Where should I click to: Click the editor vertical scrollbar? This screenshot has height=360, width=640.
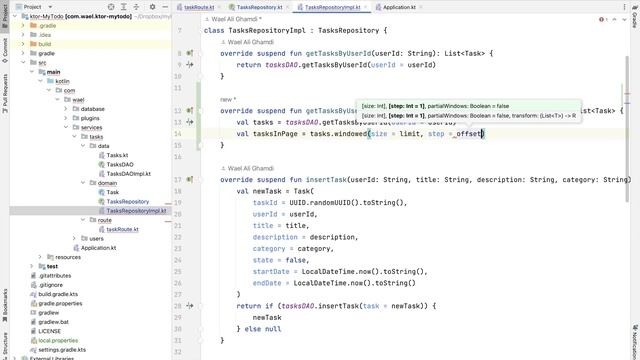coord(627,128)
